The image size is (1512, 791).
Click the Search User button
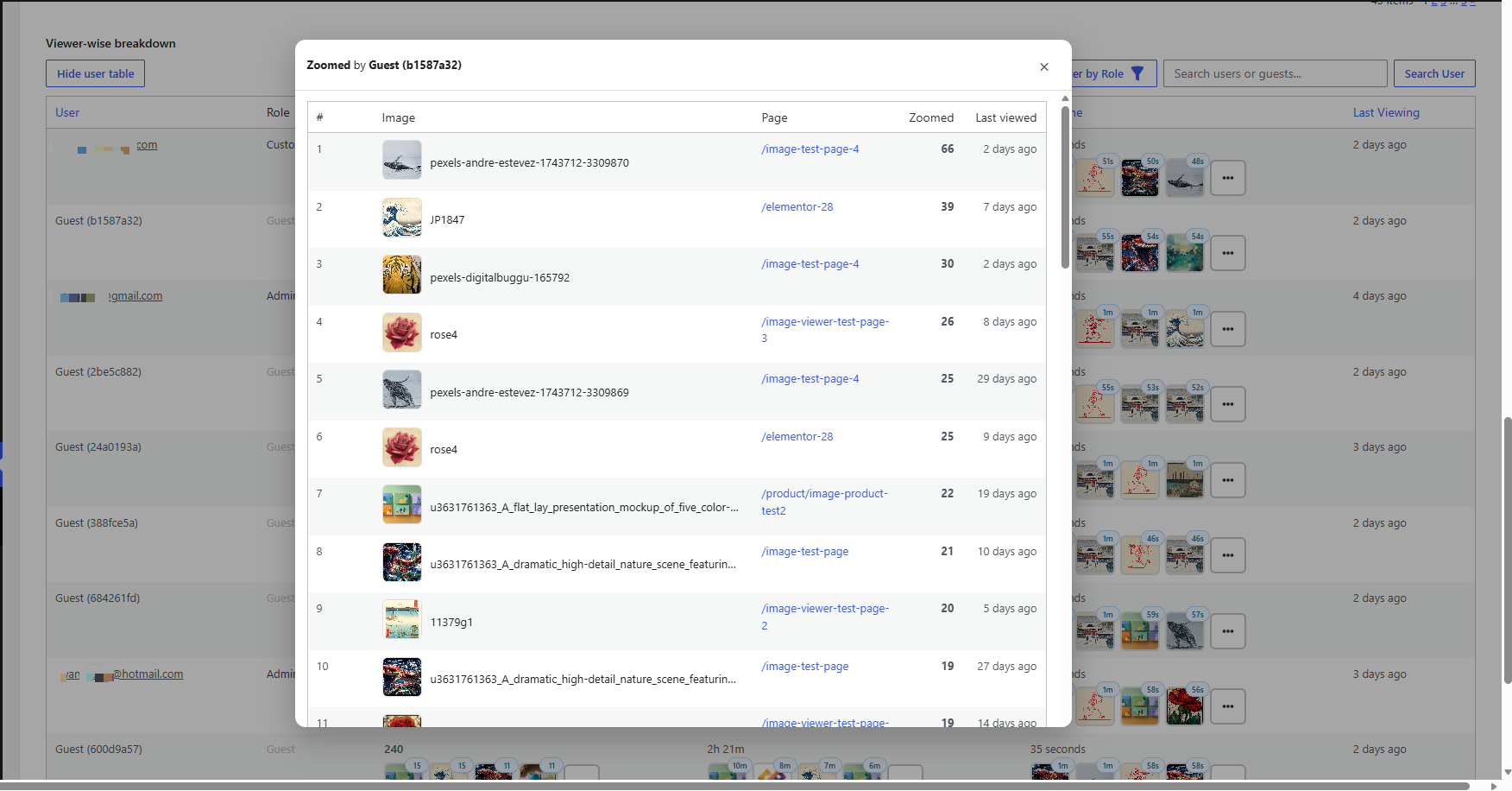[x=1434, y=73]
